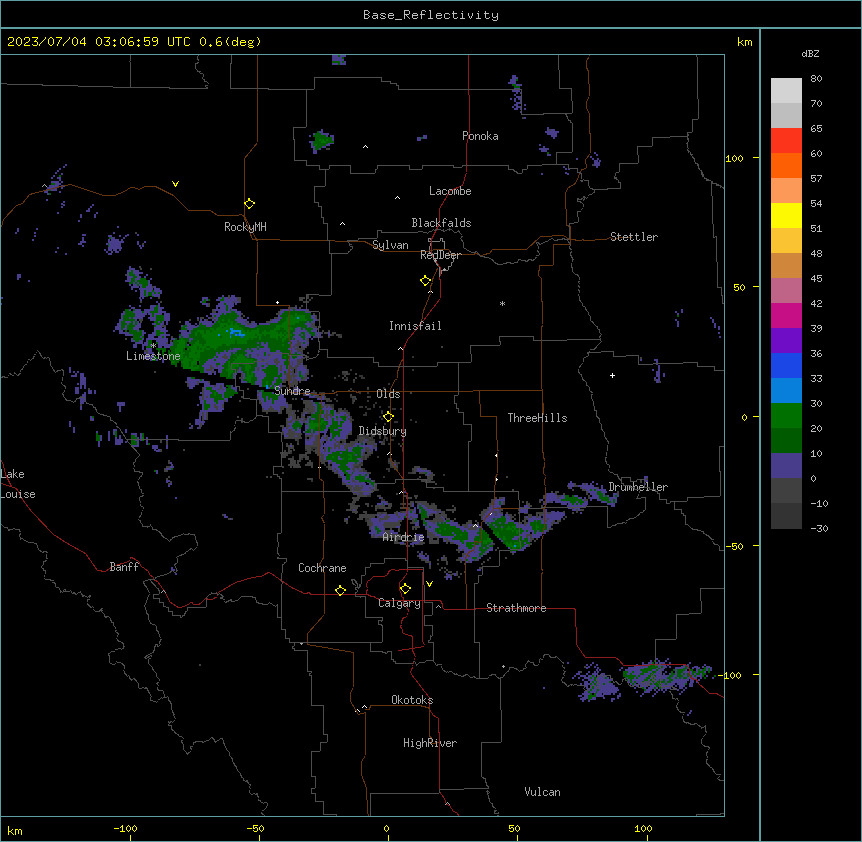Click the Vulcan label
This screenshot has width=862, height=842.
pos(542,792)
